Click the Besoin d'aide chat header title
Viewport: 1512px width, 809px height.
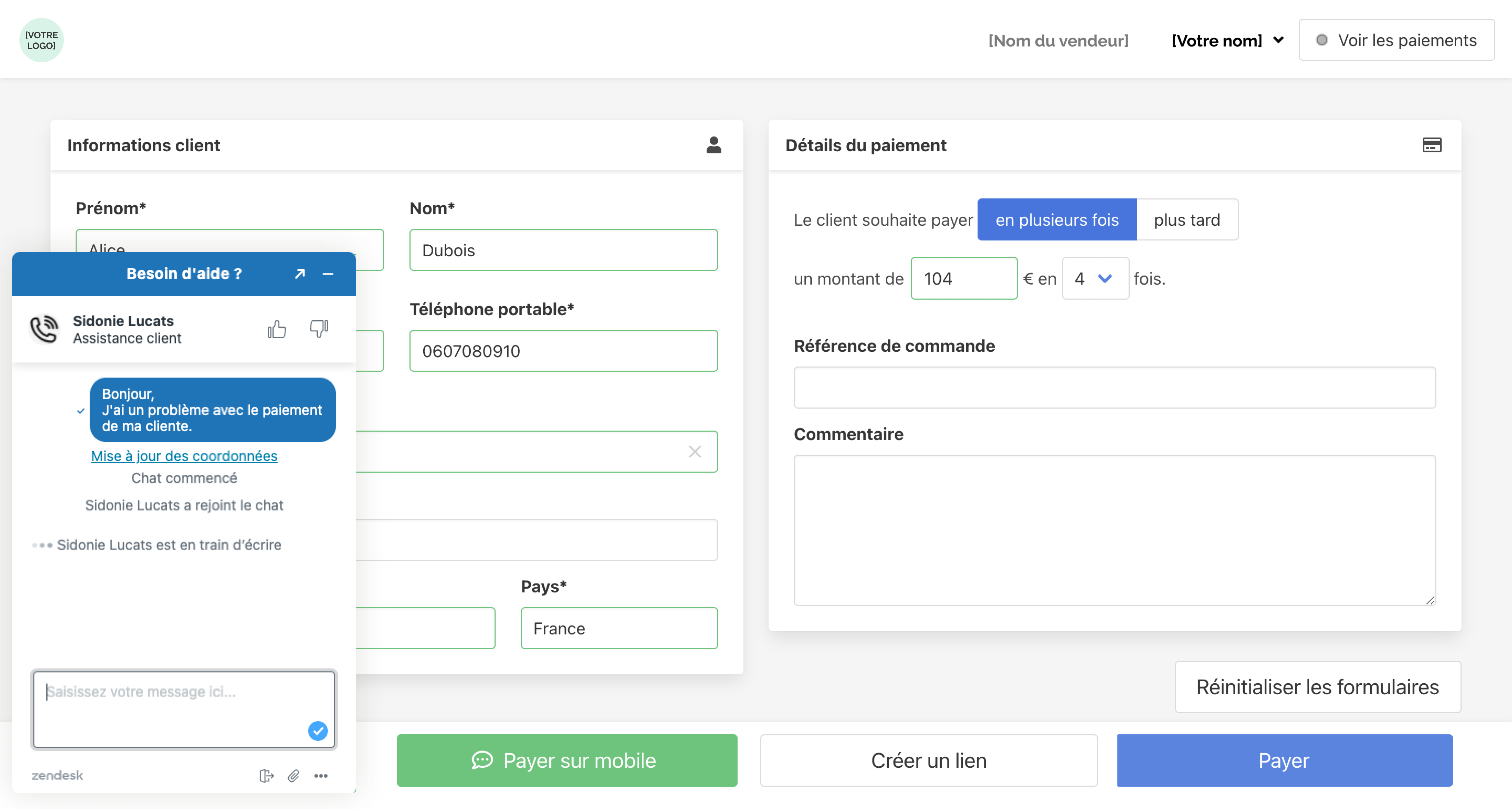184,273
